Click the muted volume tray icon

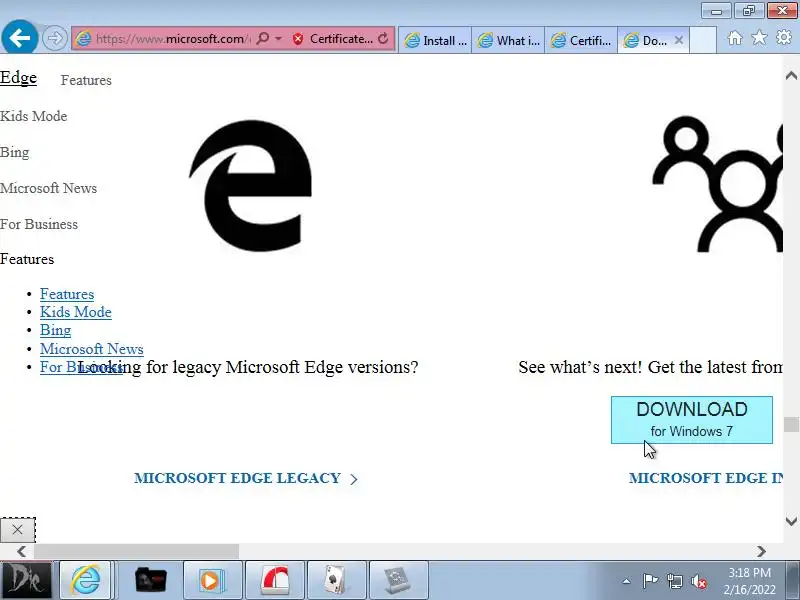point(699,581)
